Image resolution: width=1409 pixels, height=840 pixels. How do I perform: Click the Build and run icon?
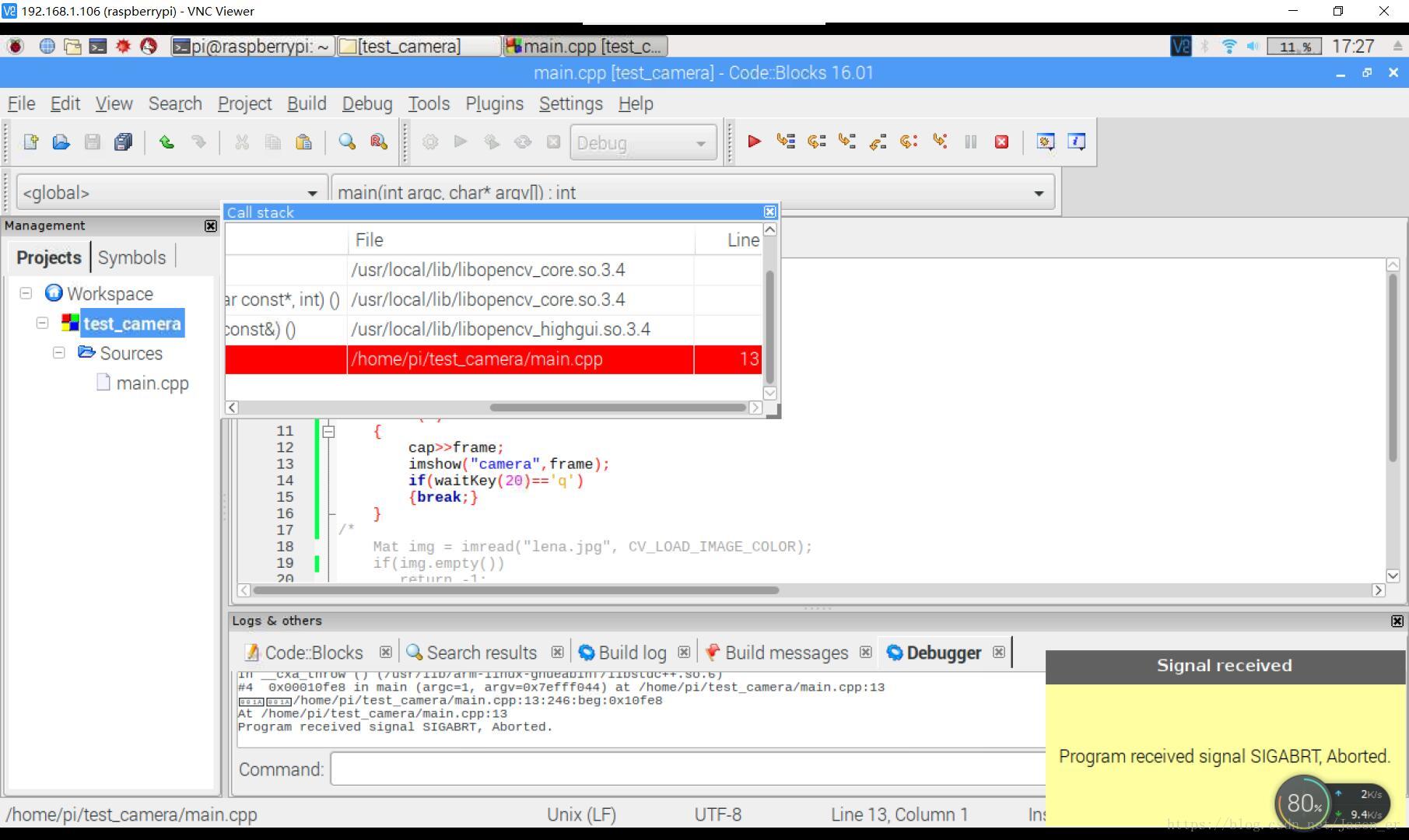tap(492, 142)
